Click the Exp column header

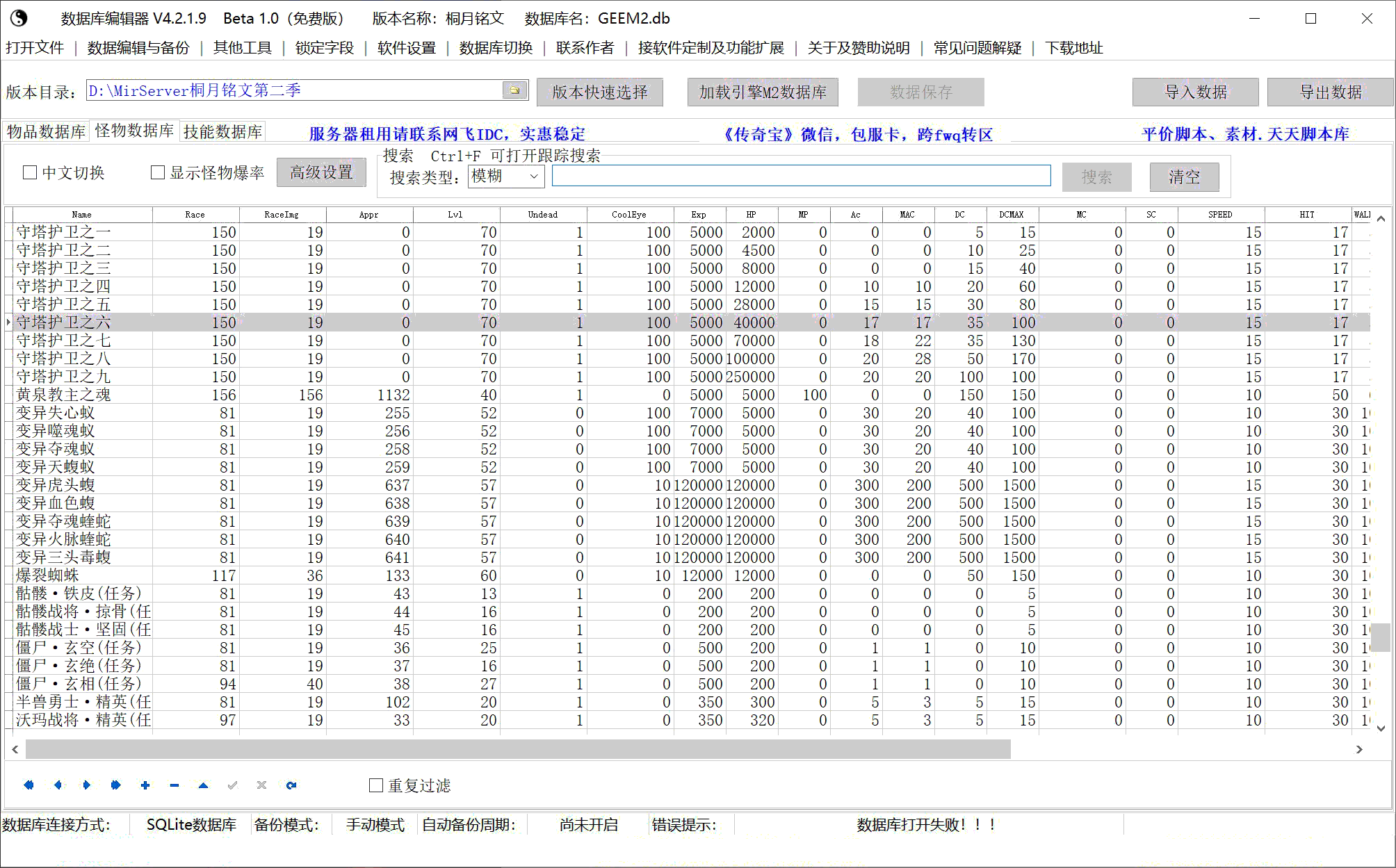699,215
